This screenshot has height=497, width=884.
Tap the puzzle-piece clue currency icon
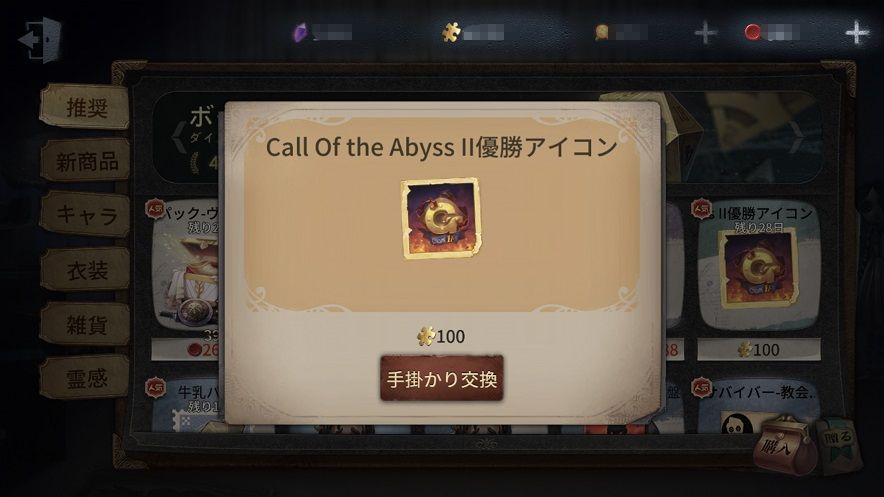(451, 32)
